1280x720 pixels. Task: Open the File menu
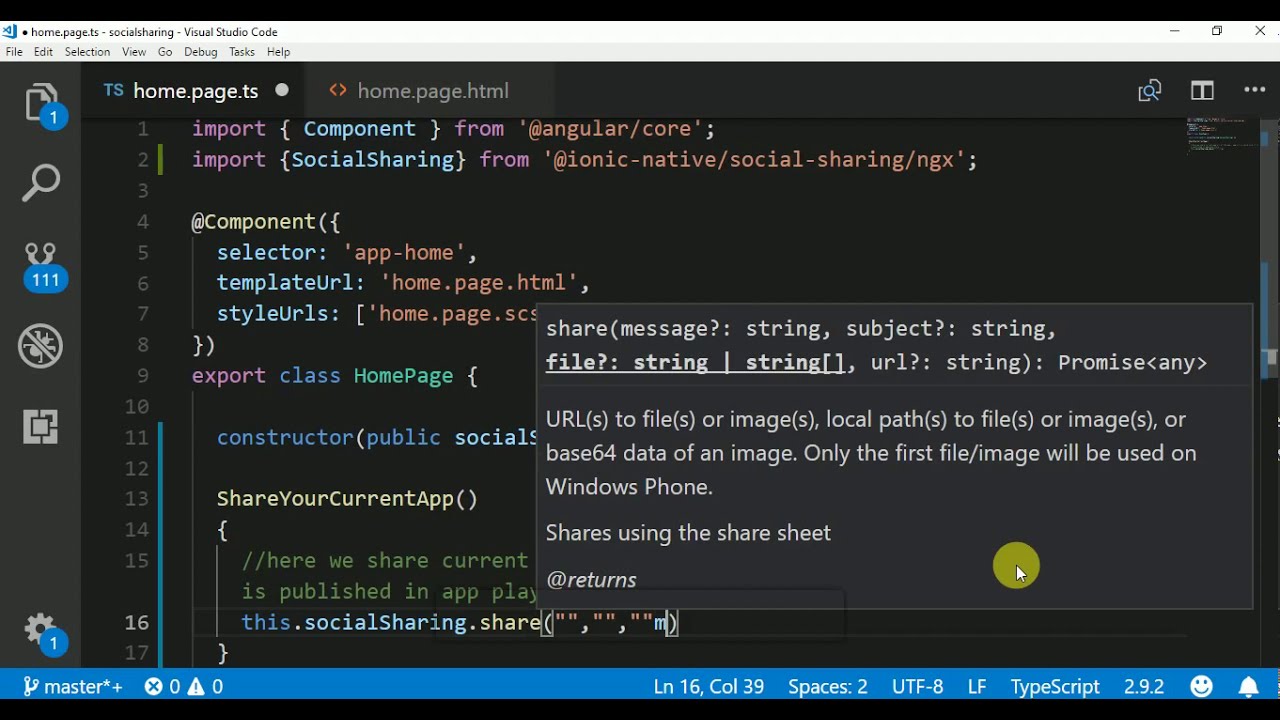(x=14, y=52)
